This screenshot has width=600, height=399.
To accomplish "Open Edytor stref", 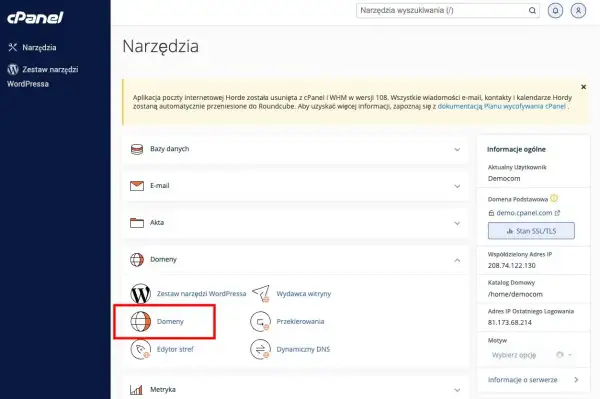I will (175, 349).
